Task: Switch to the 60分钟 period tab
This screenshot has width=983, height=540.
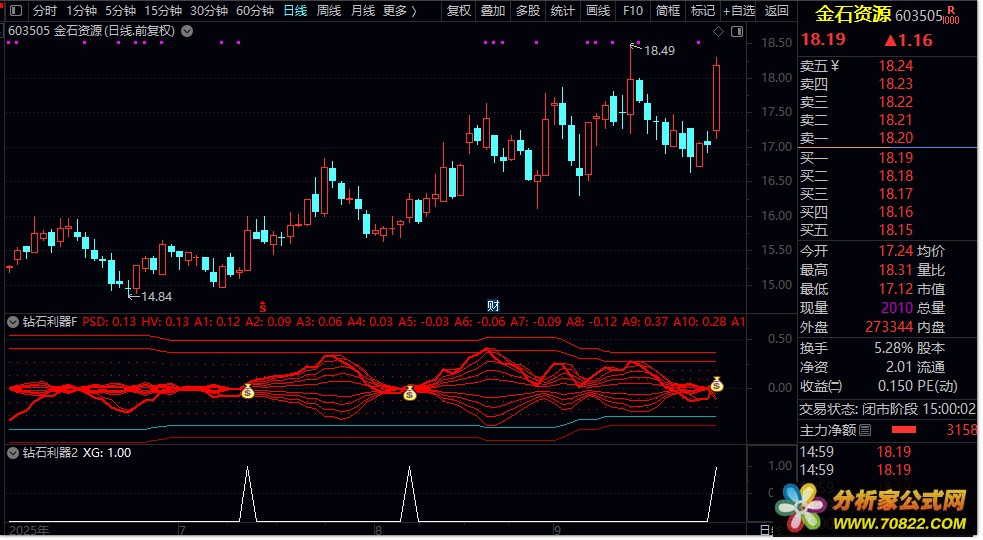Action: [255, 11]
